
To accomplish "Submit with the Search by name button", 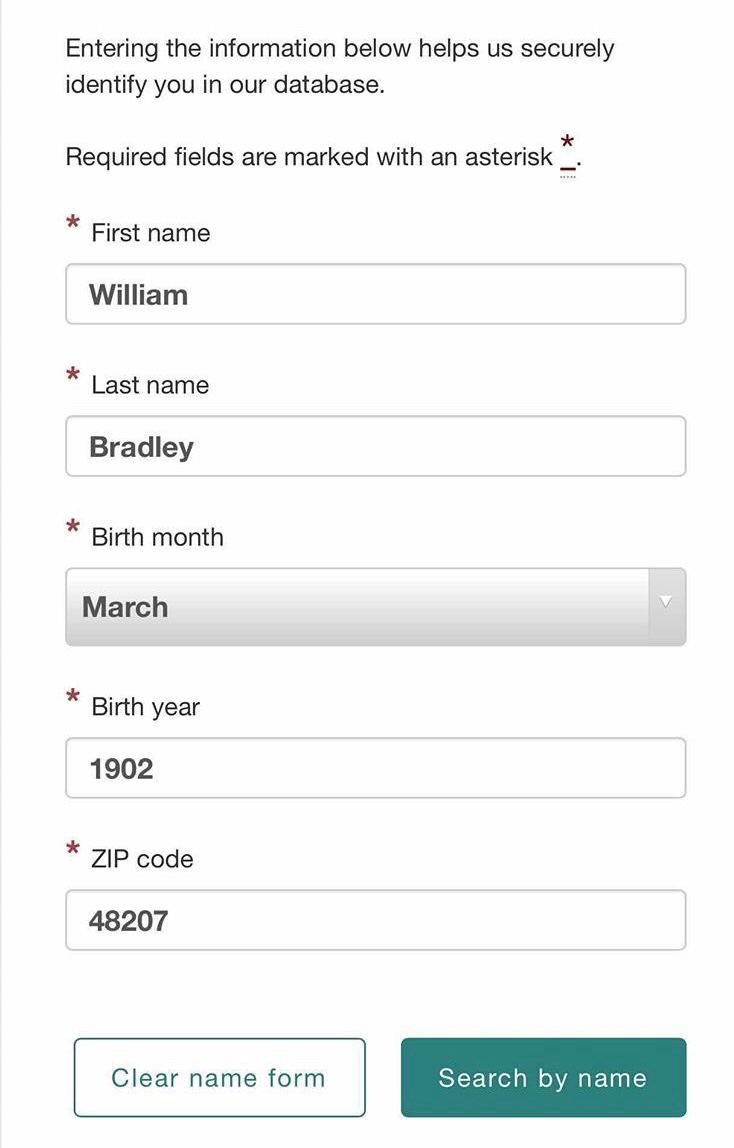I will (x=543, y=1077).
